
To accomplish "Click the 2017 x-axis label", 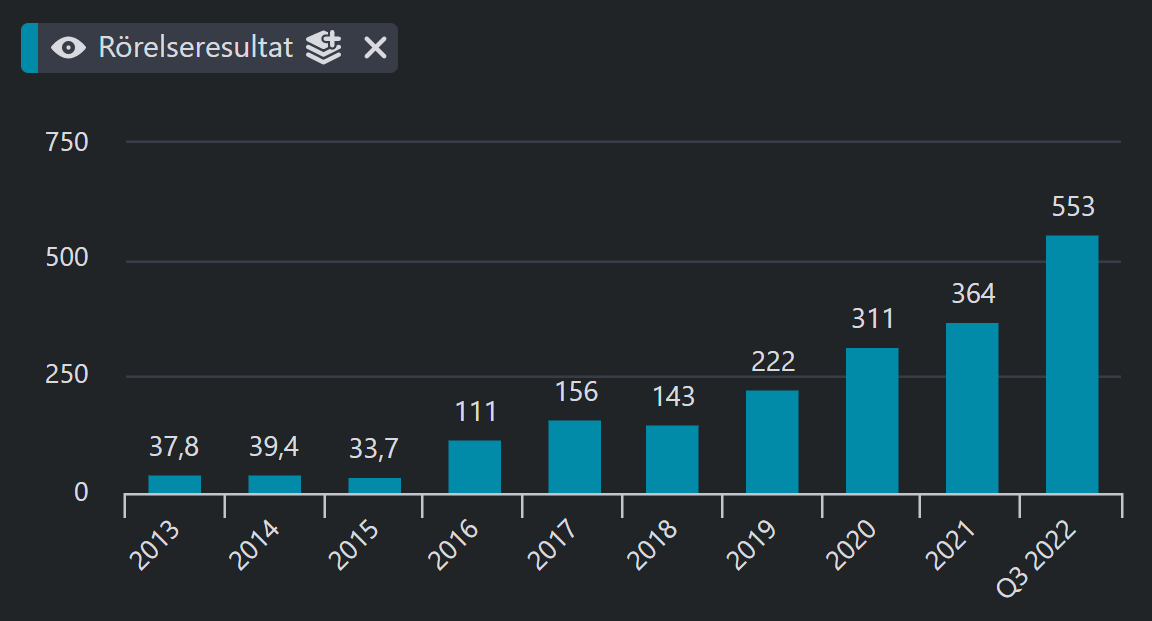I will 552,545.
